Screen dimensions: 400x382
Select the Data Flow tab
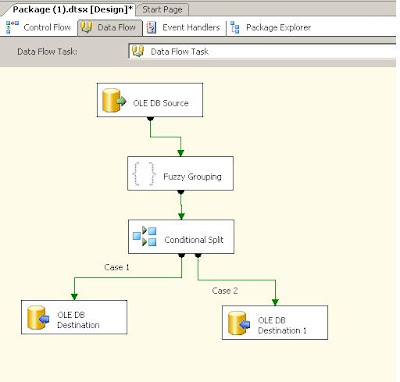pos(110,27)
